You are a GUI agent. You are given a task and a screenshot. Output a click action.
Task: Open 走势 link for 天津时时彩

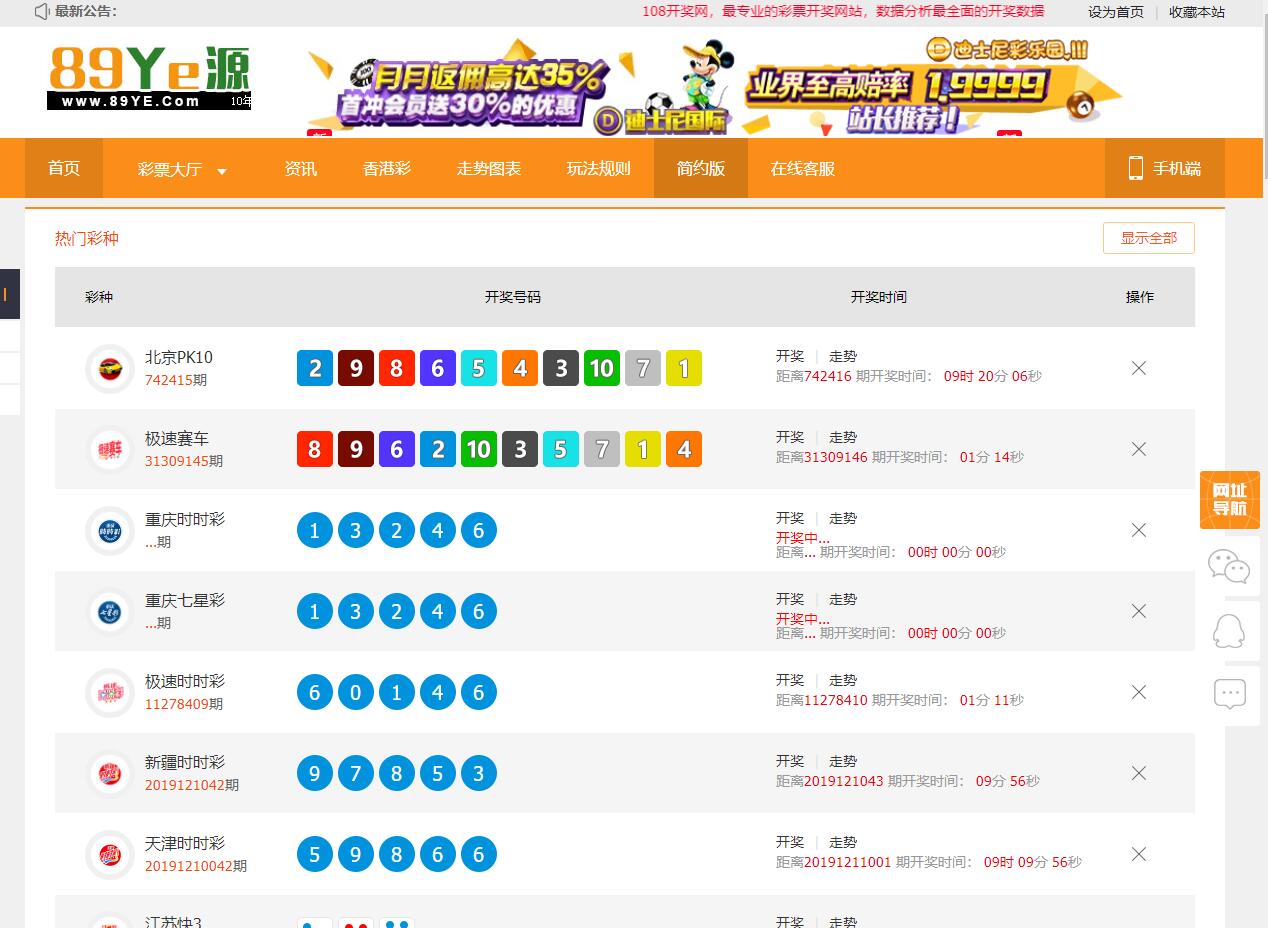843,842
